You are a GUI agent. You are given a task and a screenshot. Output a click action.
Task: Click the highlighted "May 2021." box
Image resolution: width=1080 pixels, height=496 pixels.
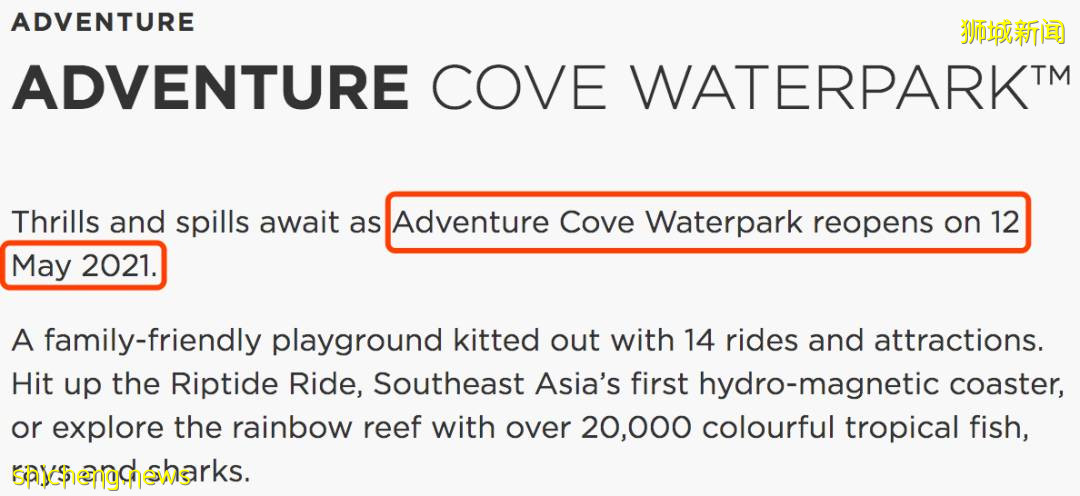[86, 267]
